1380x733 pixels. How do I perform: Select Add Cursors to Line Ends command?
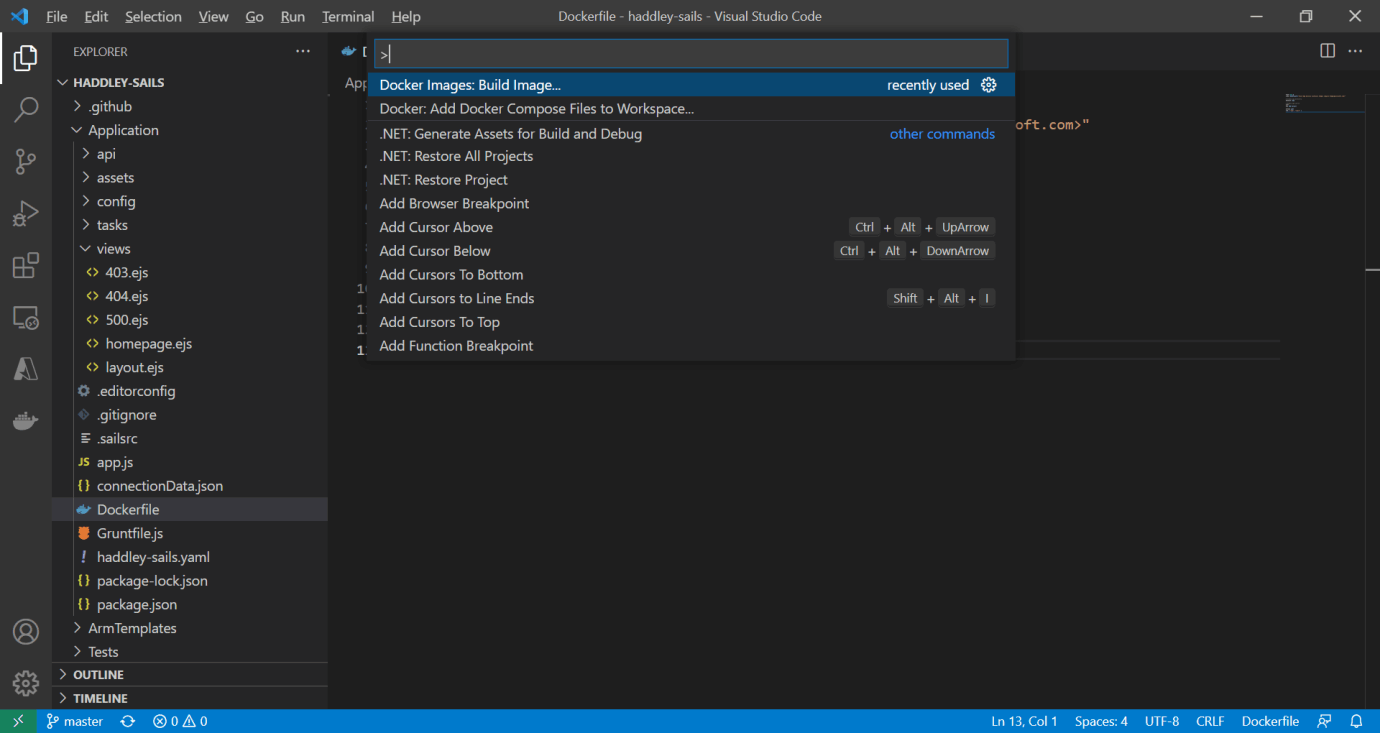pos(691,298)
